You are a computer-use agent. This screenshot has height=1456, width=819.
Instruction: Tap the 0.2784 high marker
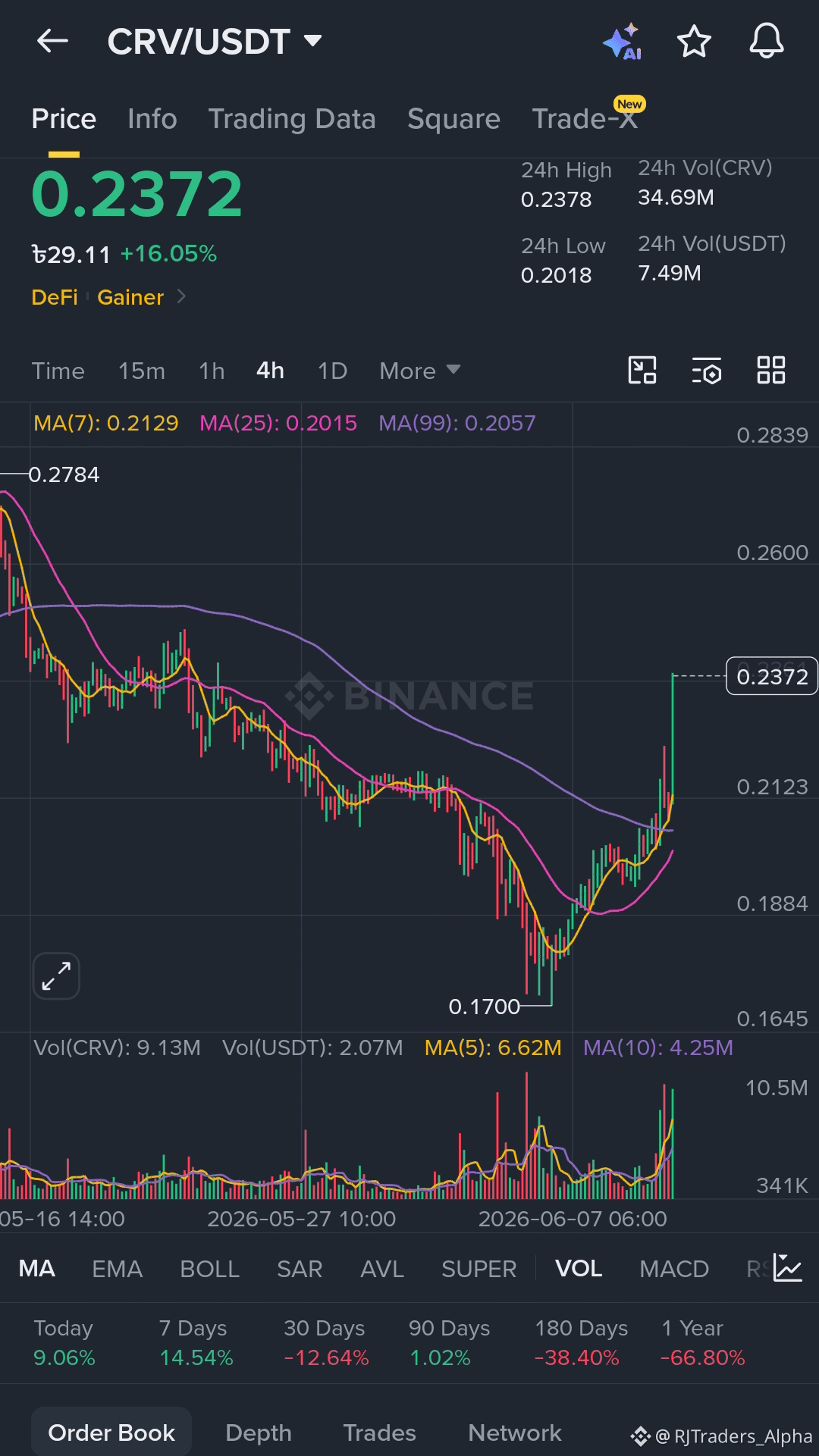tap(64, 474)
